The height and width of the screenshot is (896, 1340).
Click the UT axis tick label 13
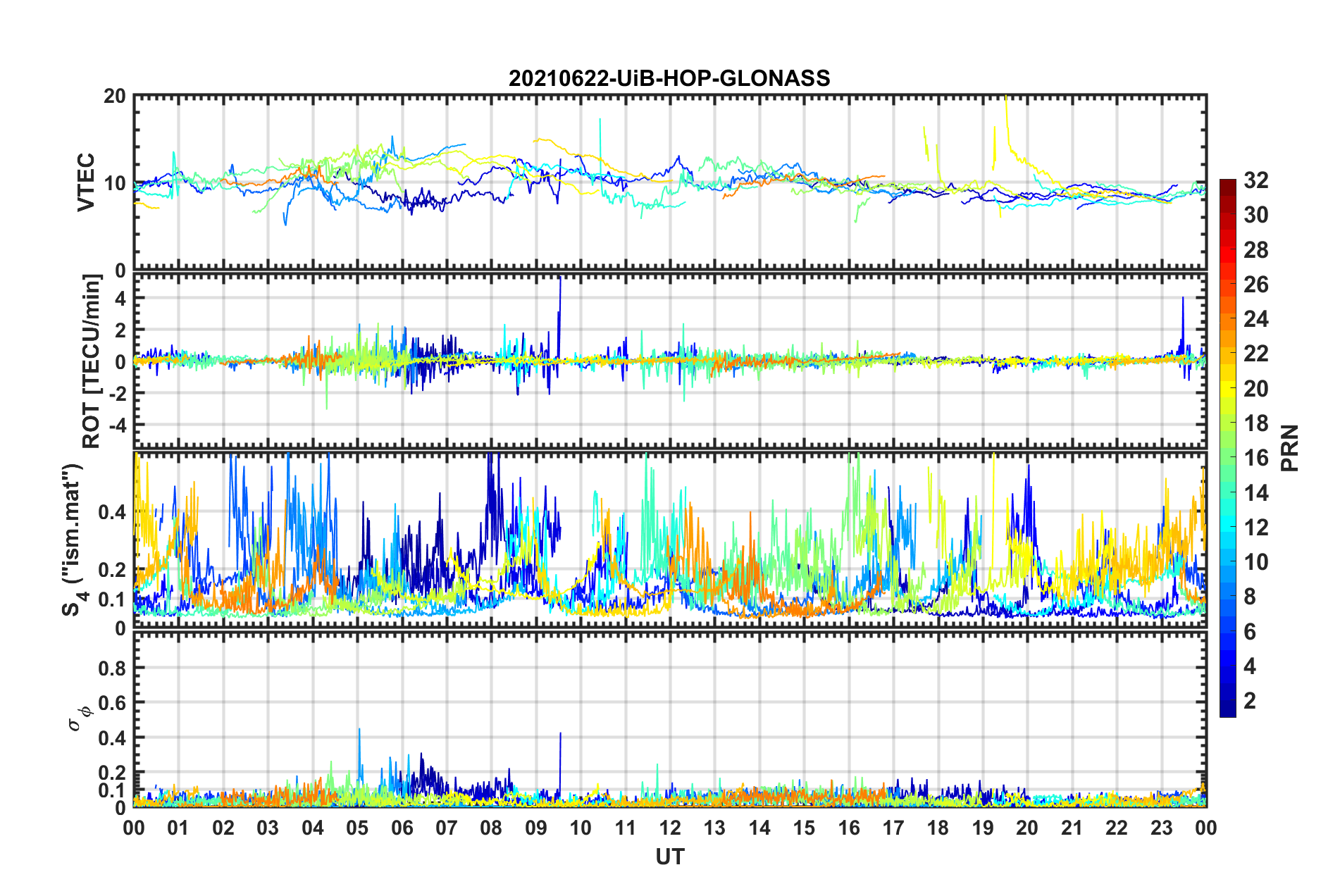pyautogui.click(x=714, y=828)
